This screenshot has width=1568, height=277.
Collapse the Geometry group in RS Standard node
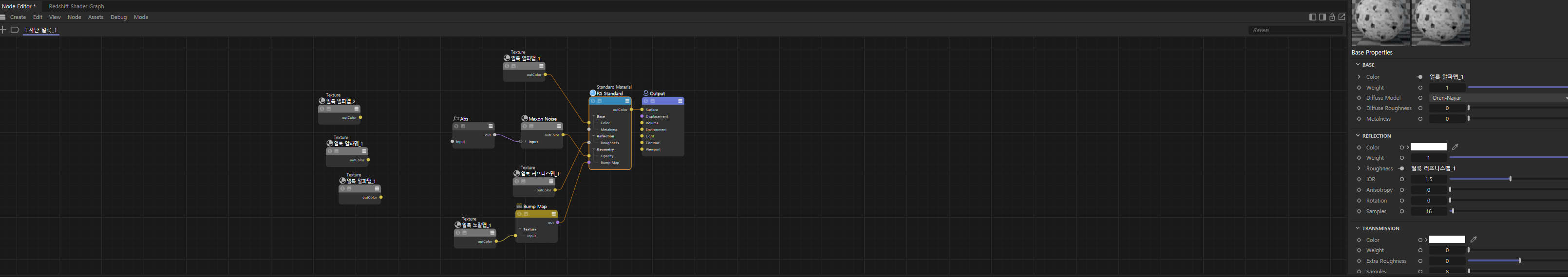click(593, 149)
